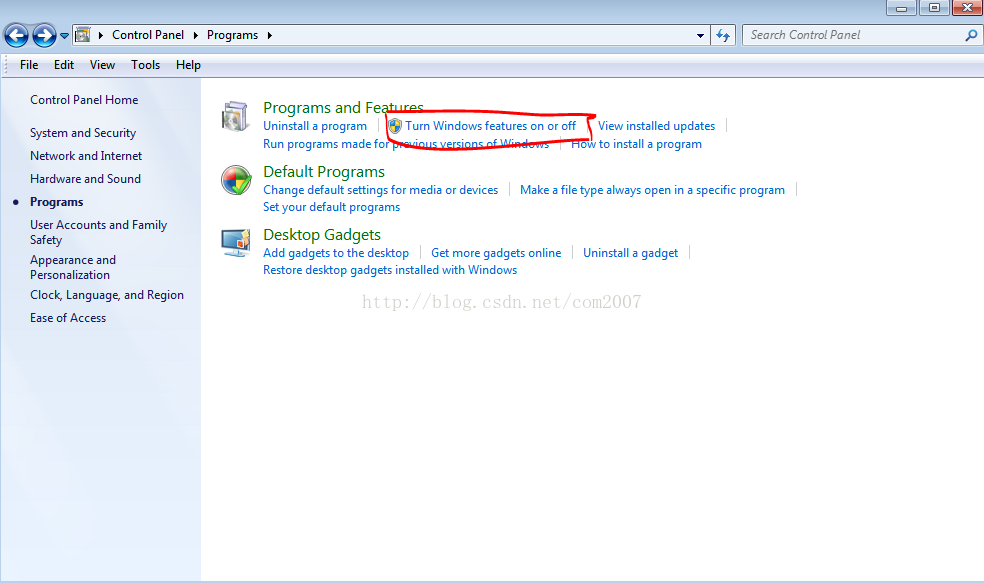Screen dimensions: 984x583
Task: Open Appearance and Personalization category
Action: pos(73,267)
